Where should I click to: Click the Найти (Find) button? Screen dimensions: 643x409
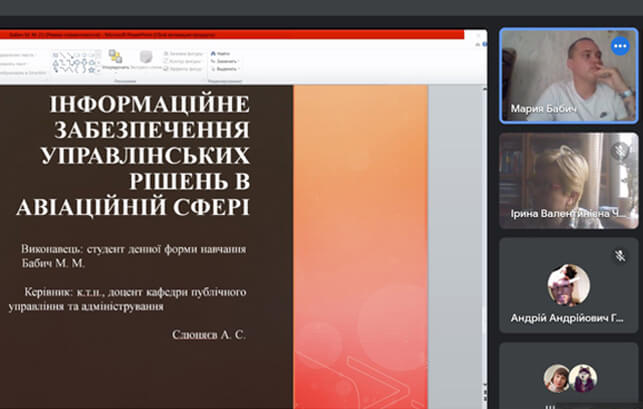222,52
